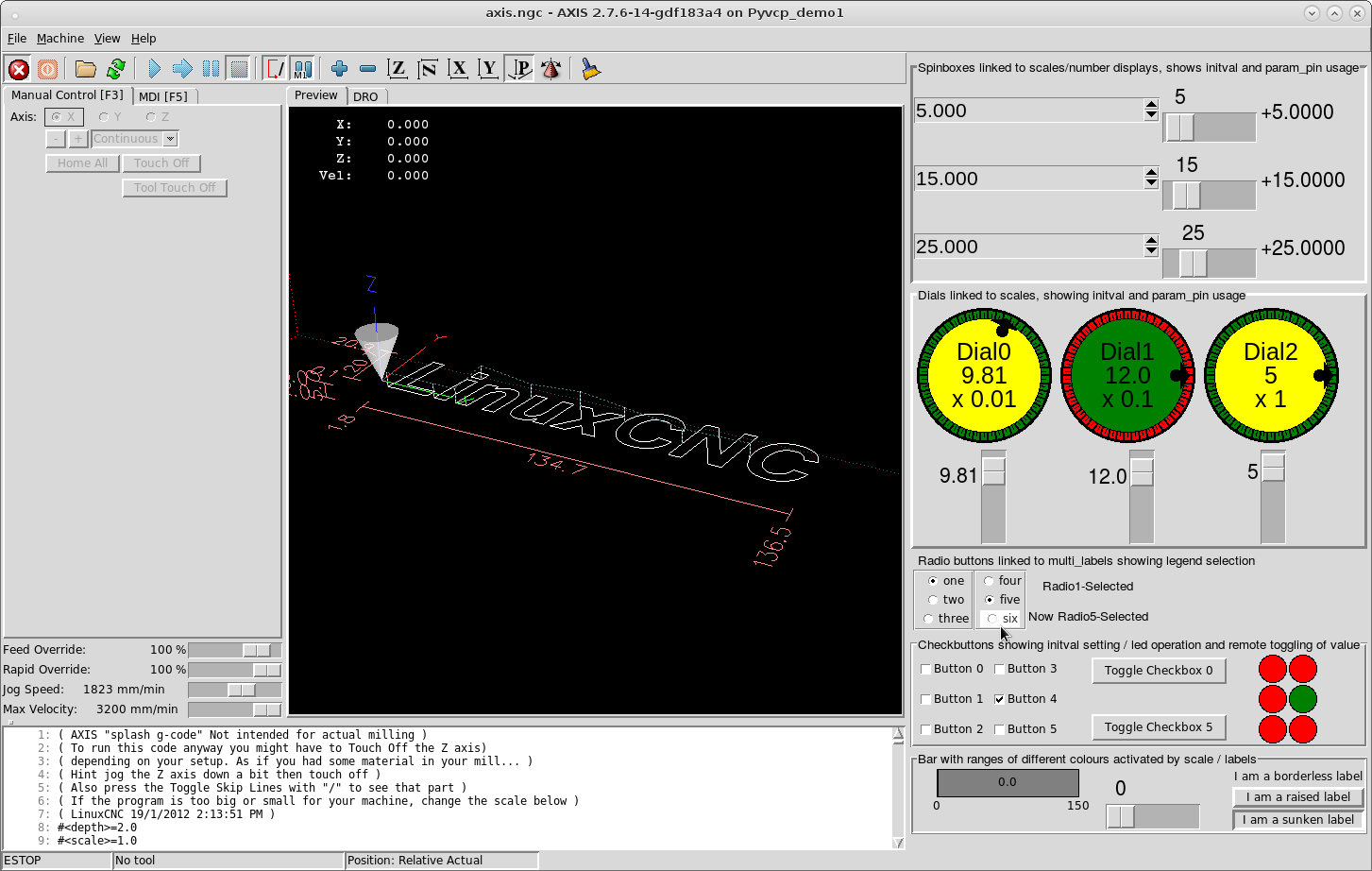Toggle skip lines with slash icon

point(275,69)
